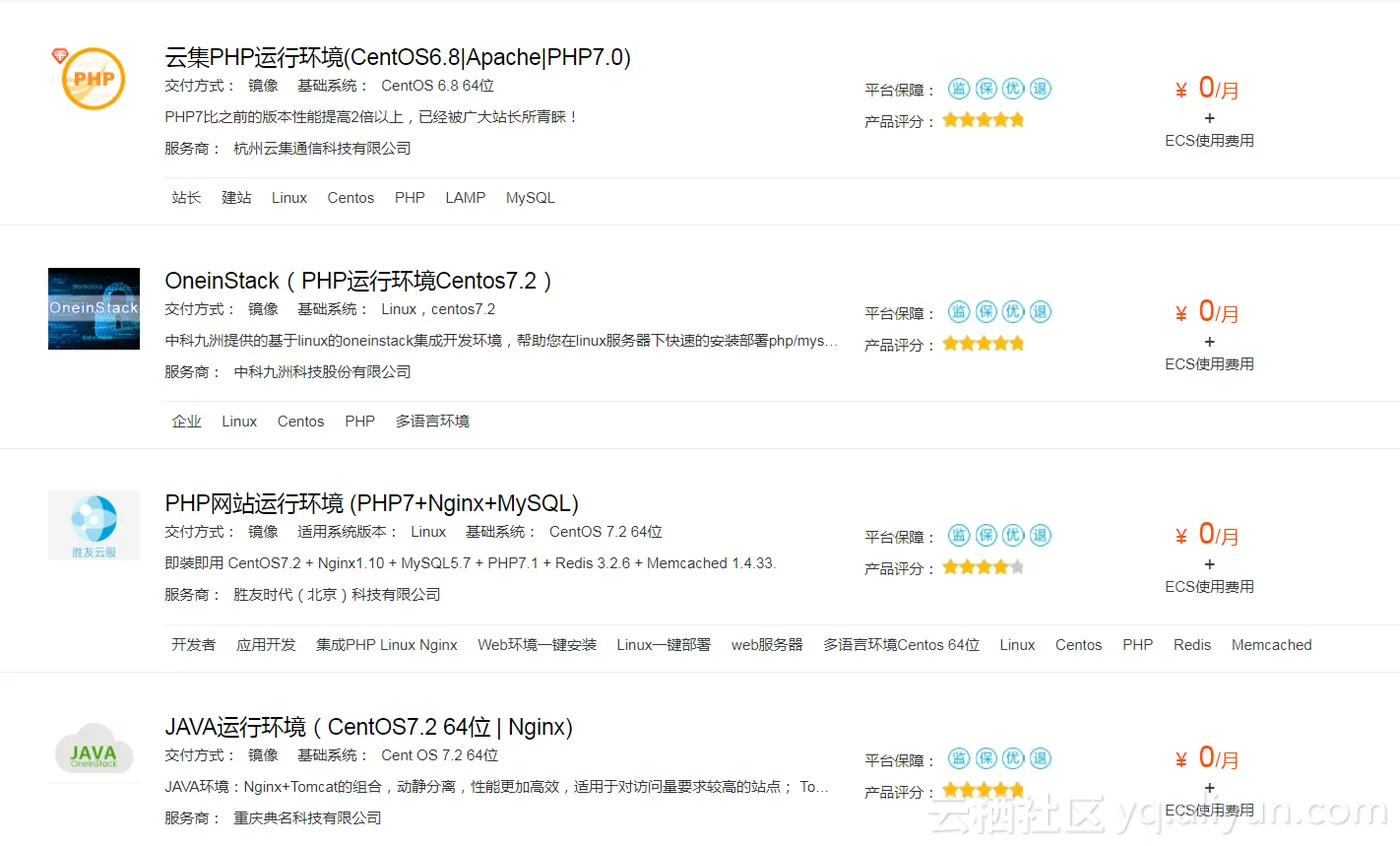Click the orange PHP logo of 云集PHP运行环境
Viewport: 1400px width, 846px height.
93,77
